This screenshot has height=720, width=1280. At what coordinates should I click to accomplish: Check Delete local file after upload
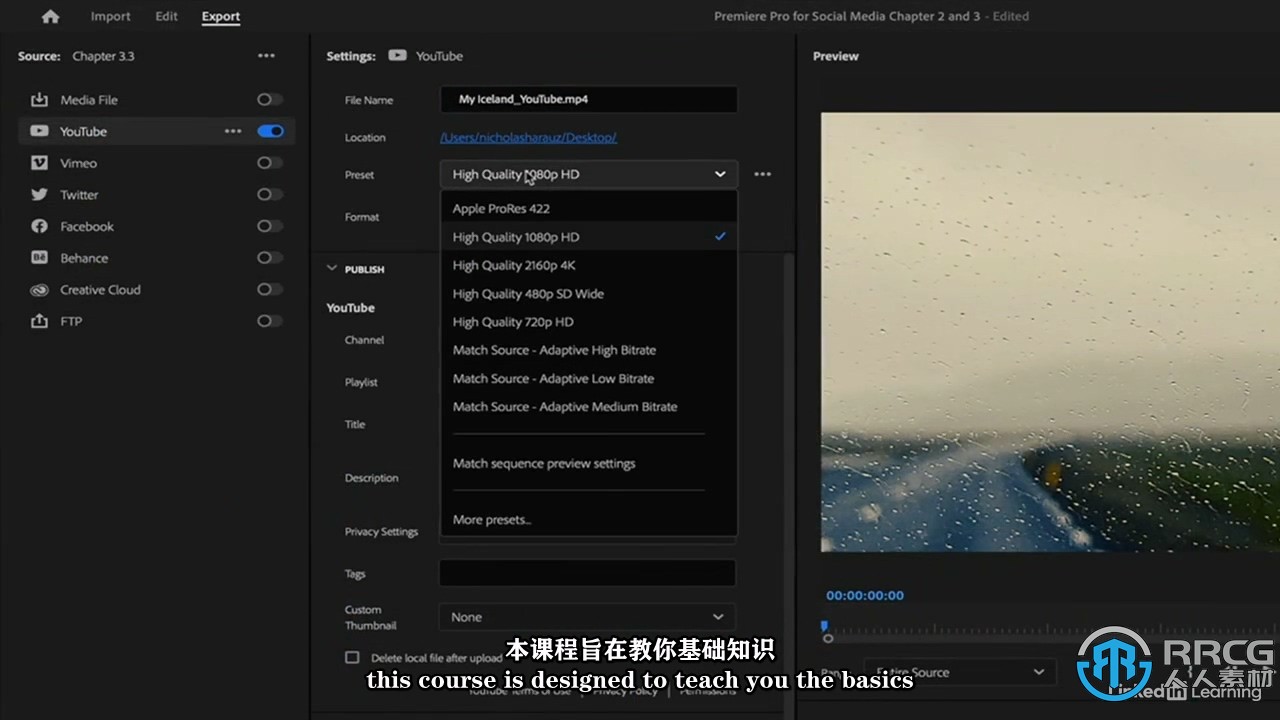[352, 657]
